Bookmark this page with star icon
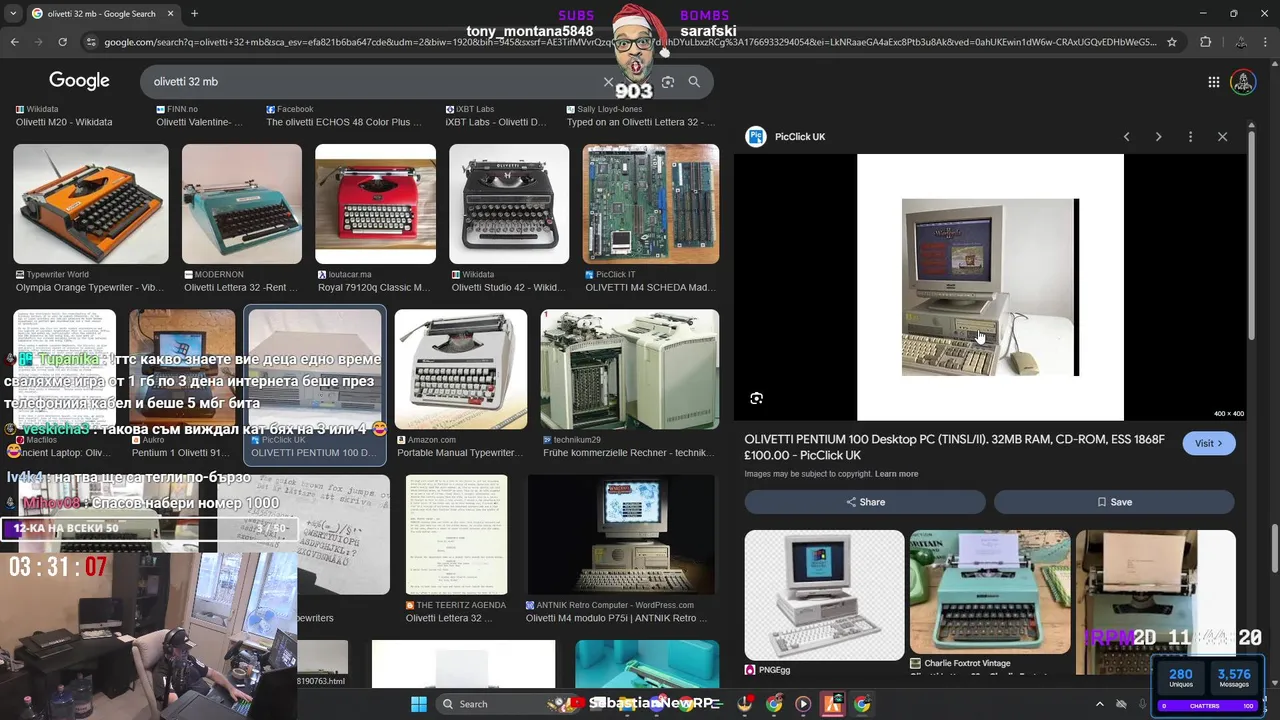 [1172, 42]
